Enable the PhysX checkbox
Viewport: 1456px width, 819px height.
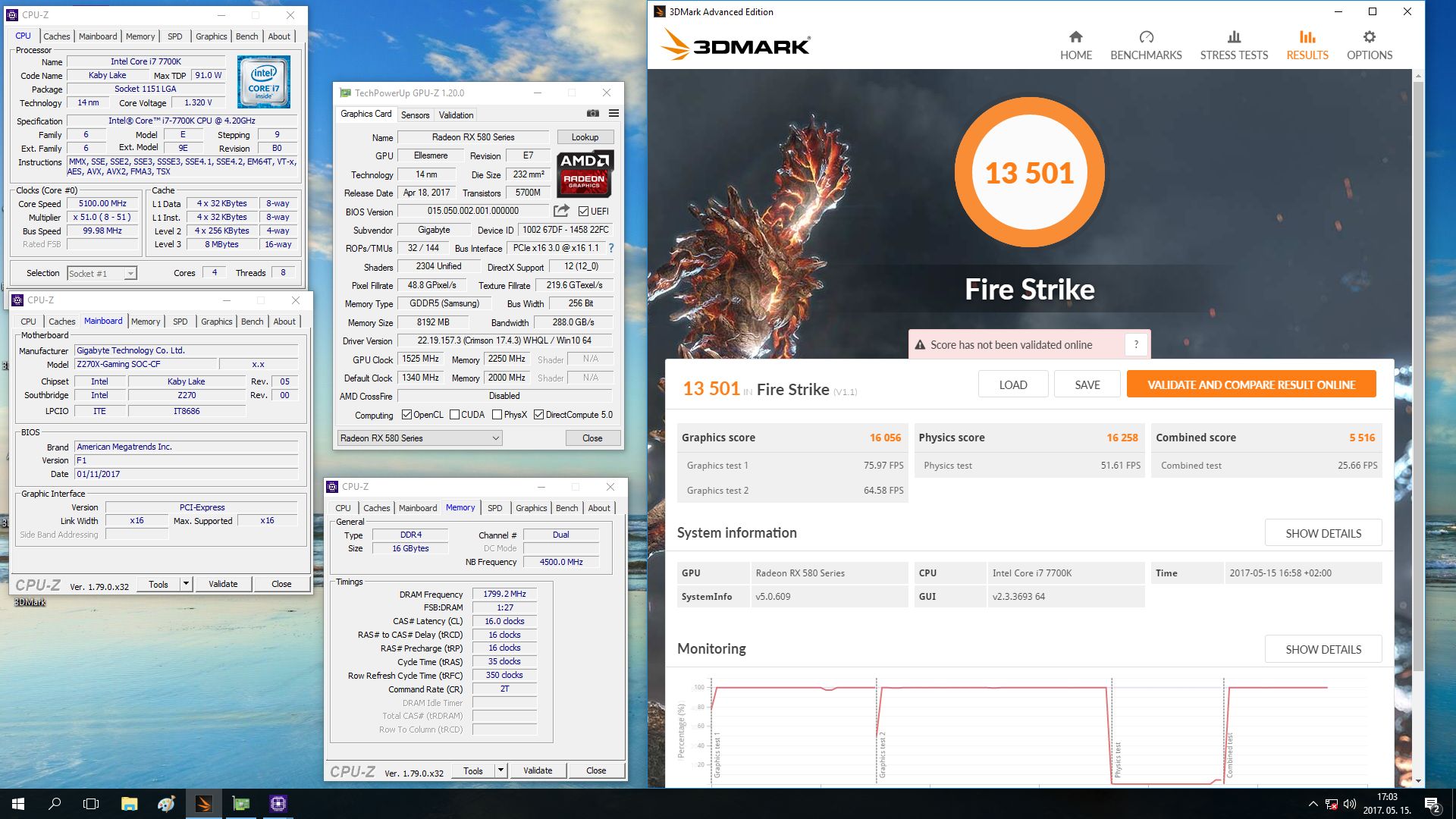[x=497, y=415]
